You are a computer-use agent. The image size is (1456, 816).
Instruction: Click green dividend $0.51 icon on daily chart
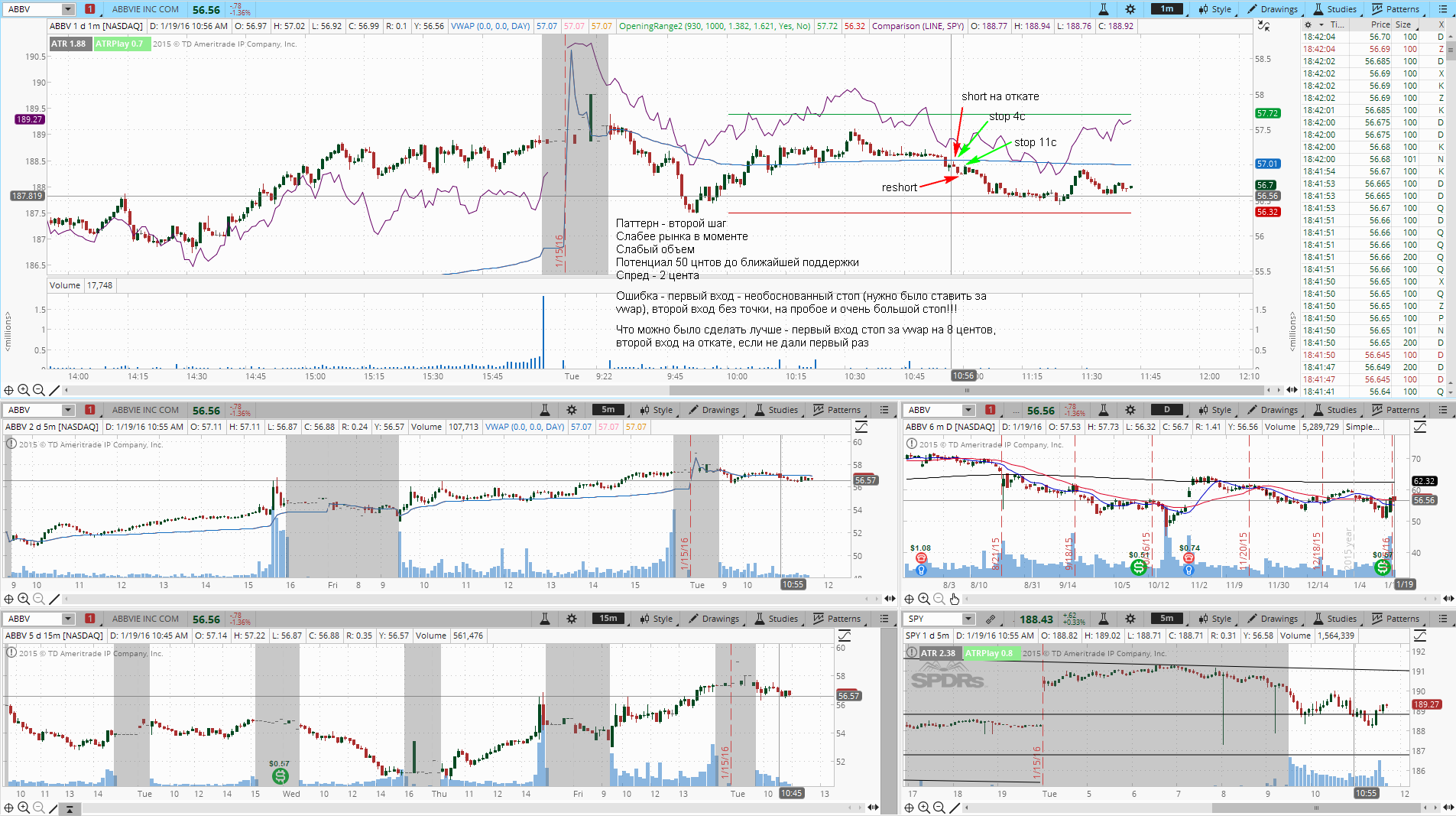point(1139,567)
